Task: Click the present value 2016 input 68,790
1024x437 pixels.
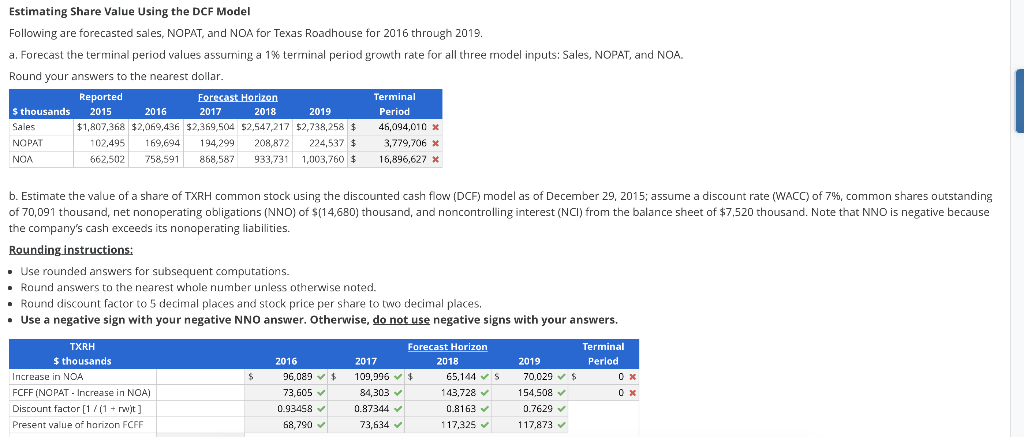Action: click(286, 425)
